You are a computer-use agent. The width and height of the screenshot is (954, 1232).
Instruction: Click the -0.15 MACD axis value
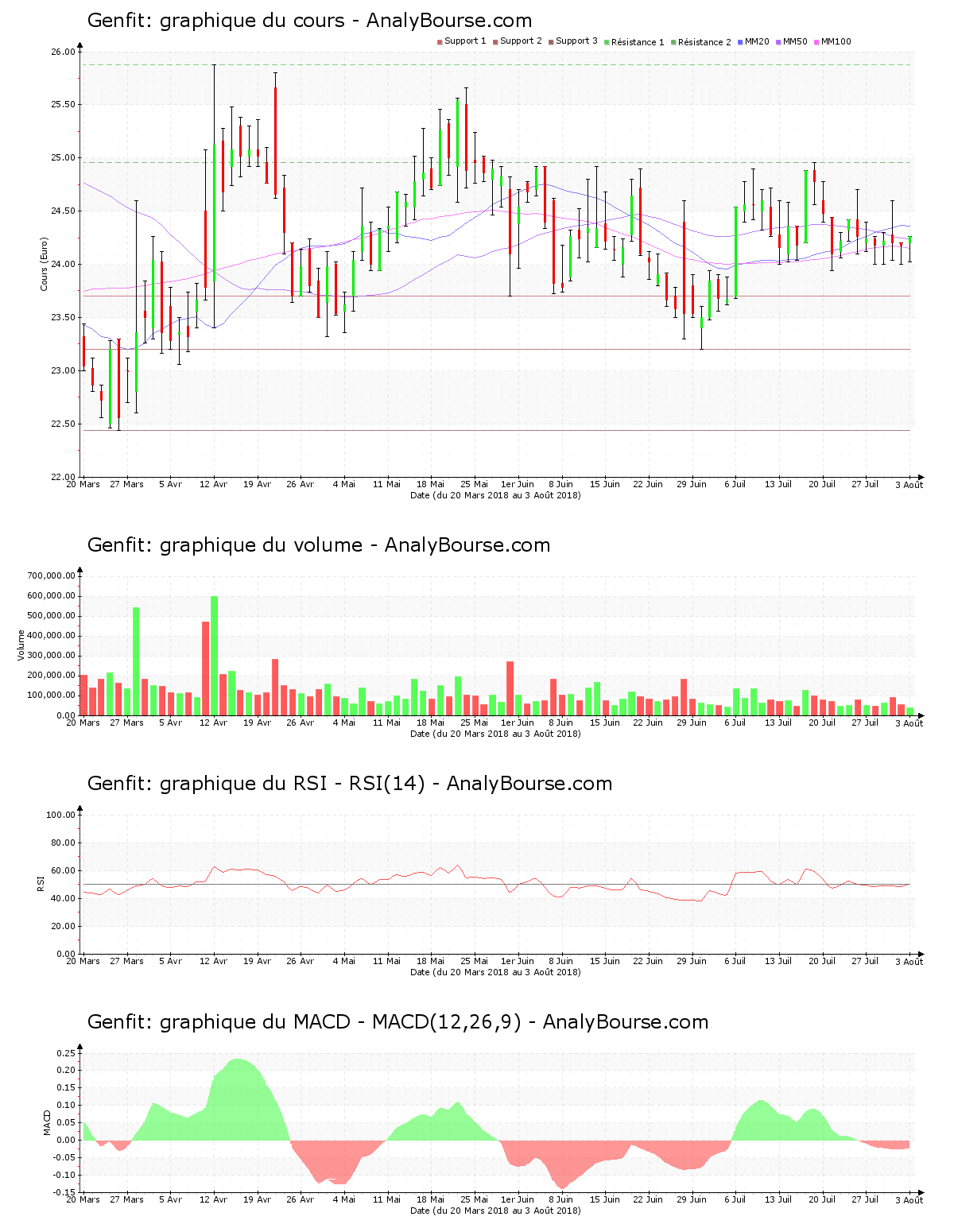(x=65, y=1192)
